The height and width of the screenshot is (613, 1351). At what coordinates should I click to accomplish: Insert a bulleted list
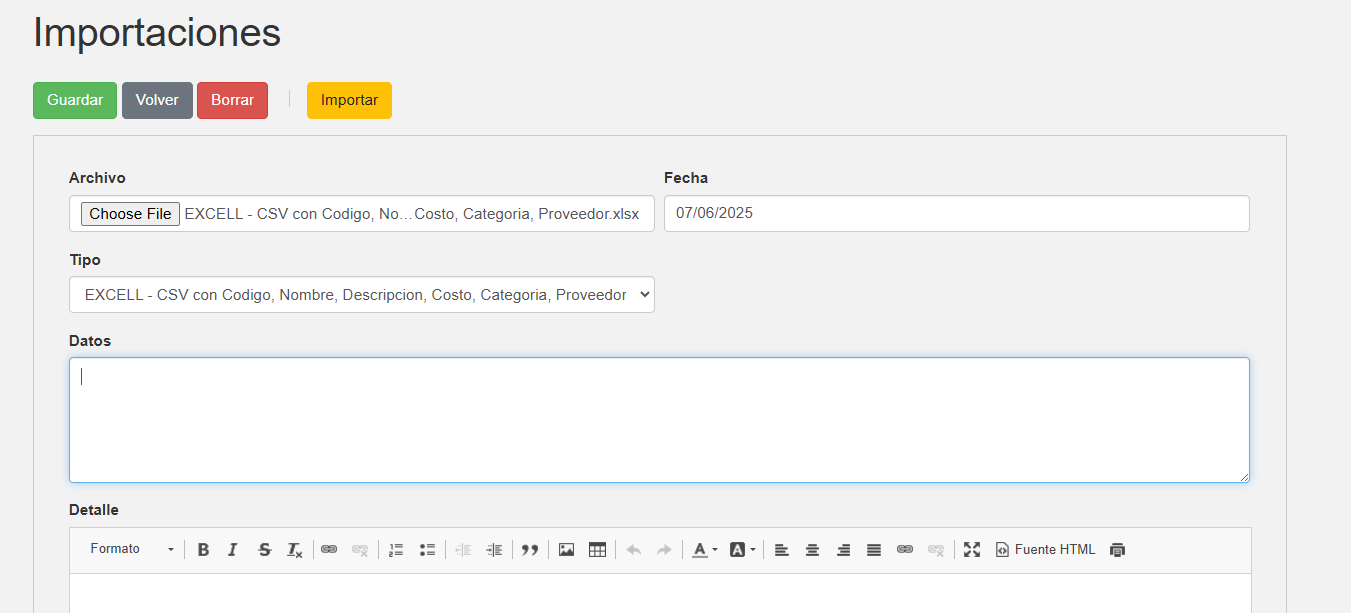[427, 550]
